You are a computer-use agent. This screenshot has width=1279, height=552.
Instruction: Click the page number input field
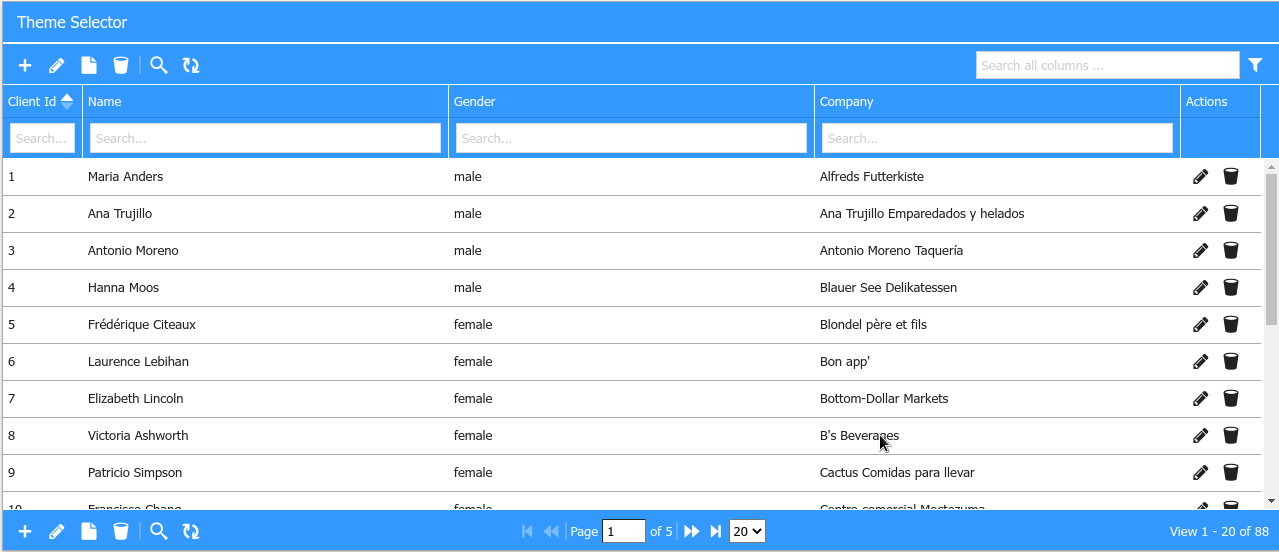point(624,532)
